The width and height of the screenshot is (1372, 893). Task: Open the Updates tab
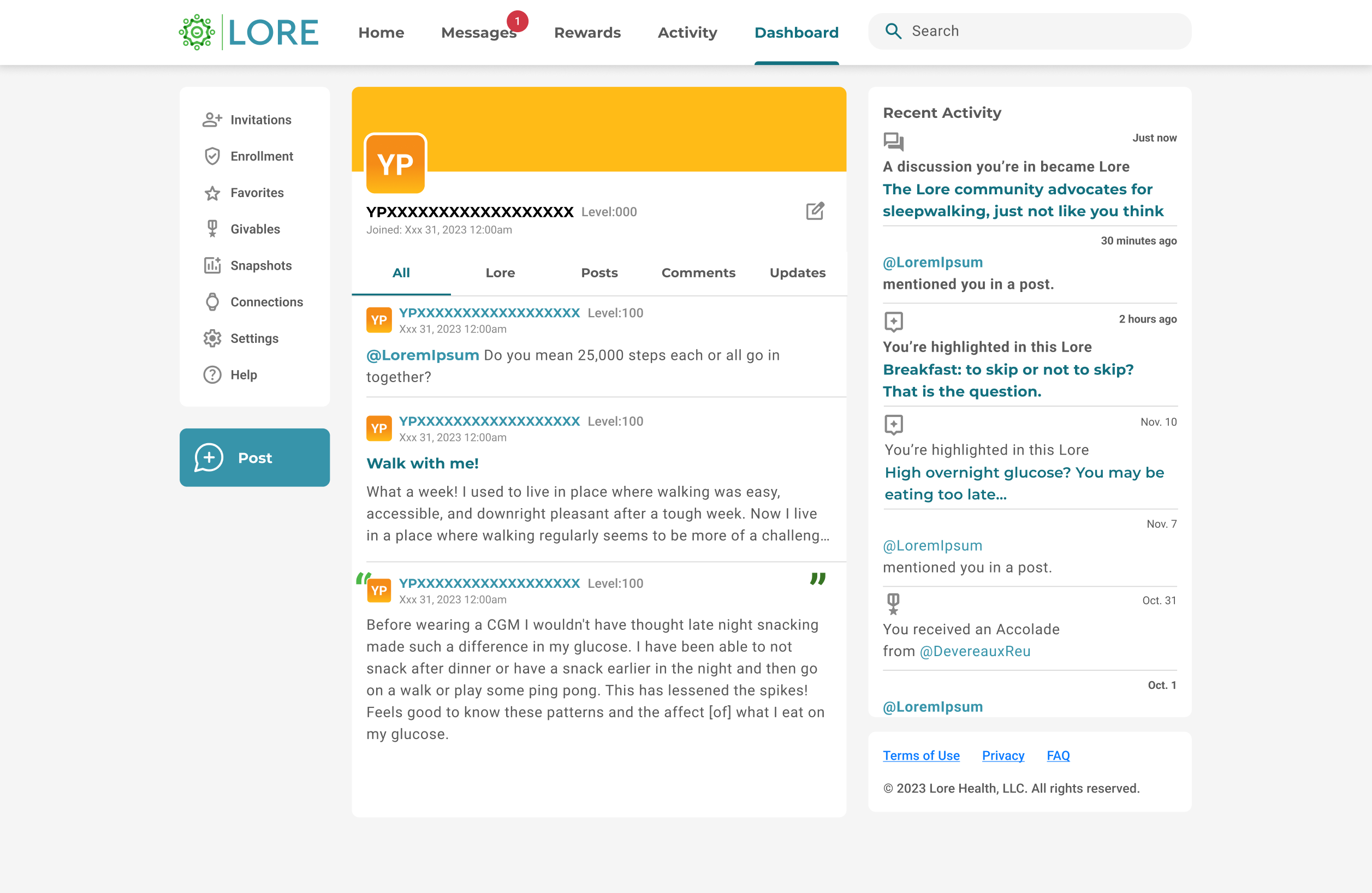797,273
